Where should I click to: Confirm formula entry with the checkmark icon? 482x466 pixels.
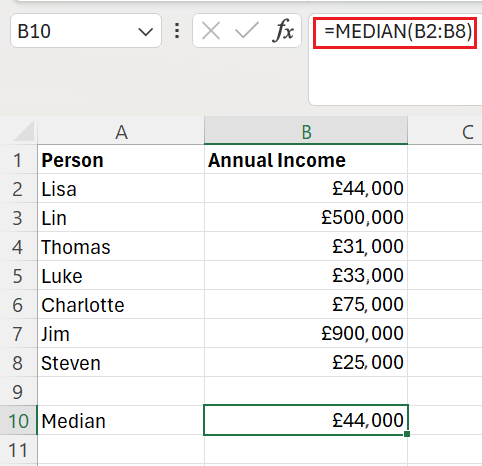pyautogui.click(x=247, y=31)
